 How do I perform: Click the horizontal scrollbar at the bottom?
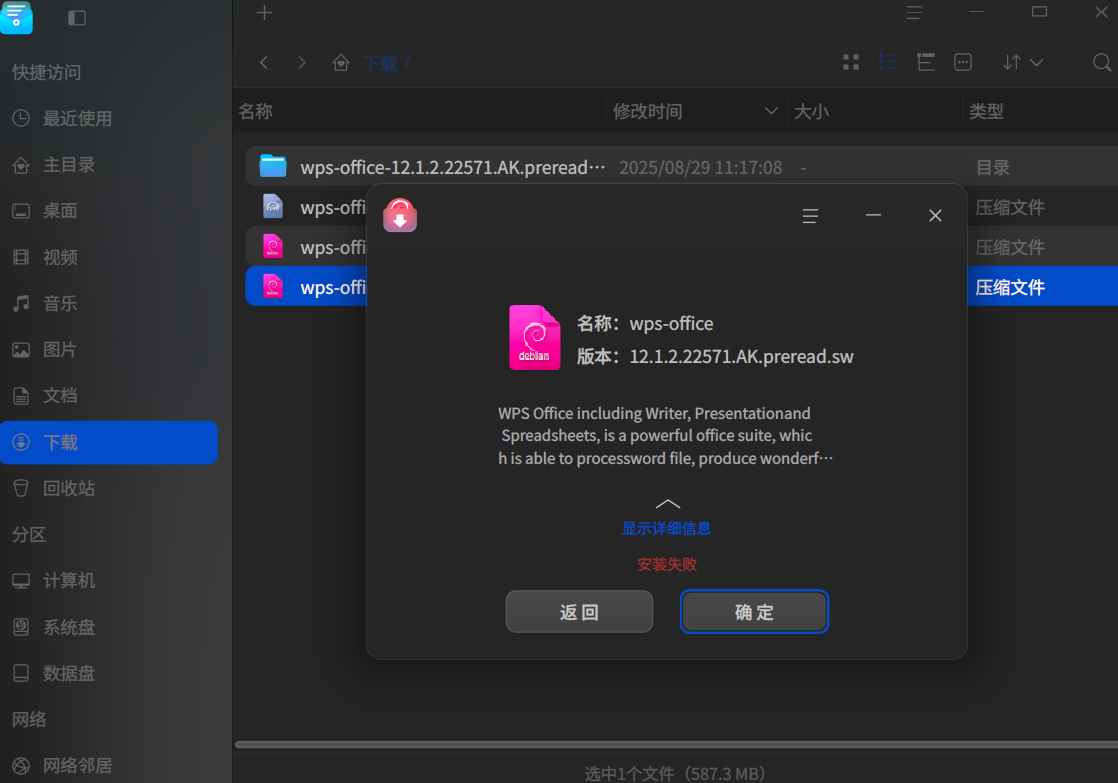(676, 744)
